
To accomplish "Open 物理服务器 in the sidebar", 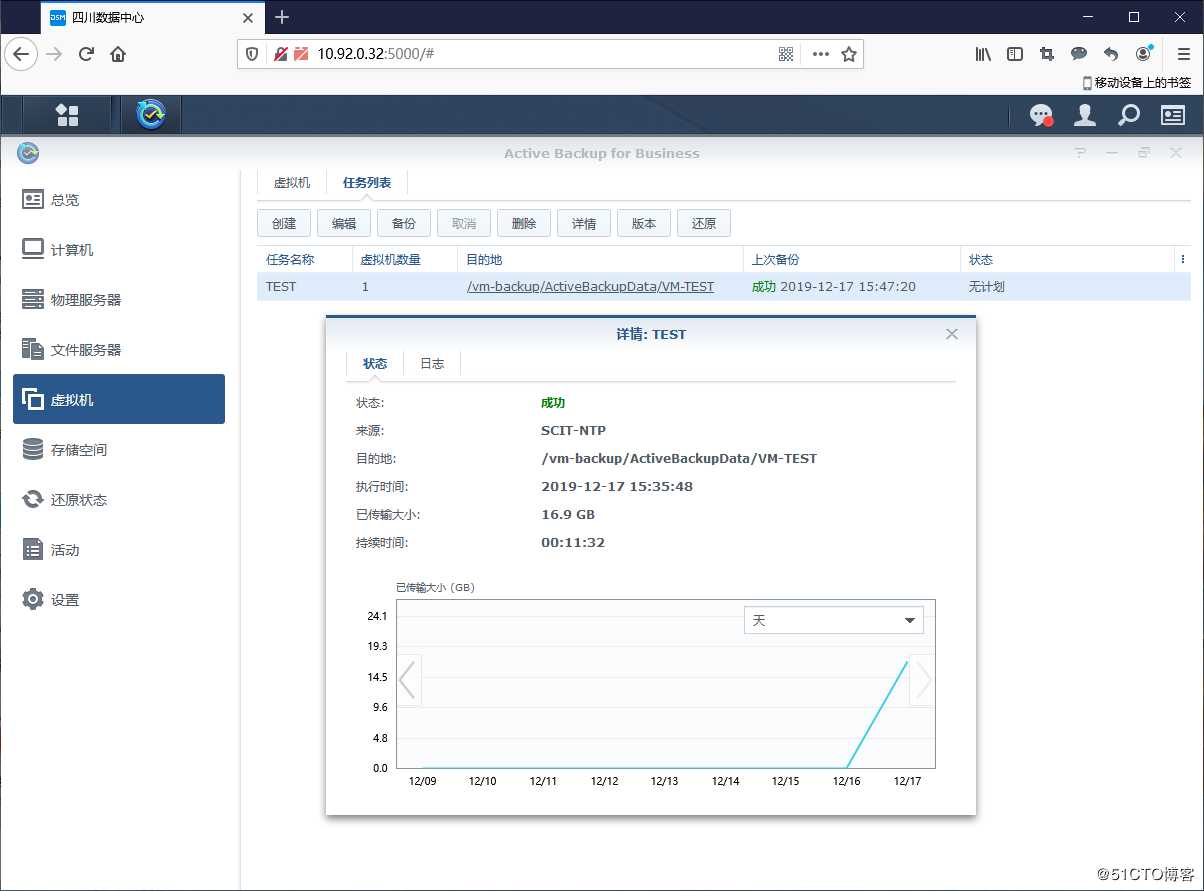I will pyautogui.click(x=119, y=299).
